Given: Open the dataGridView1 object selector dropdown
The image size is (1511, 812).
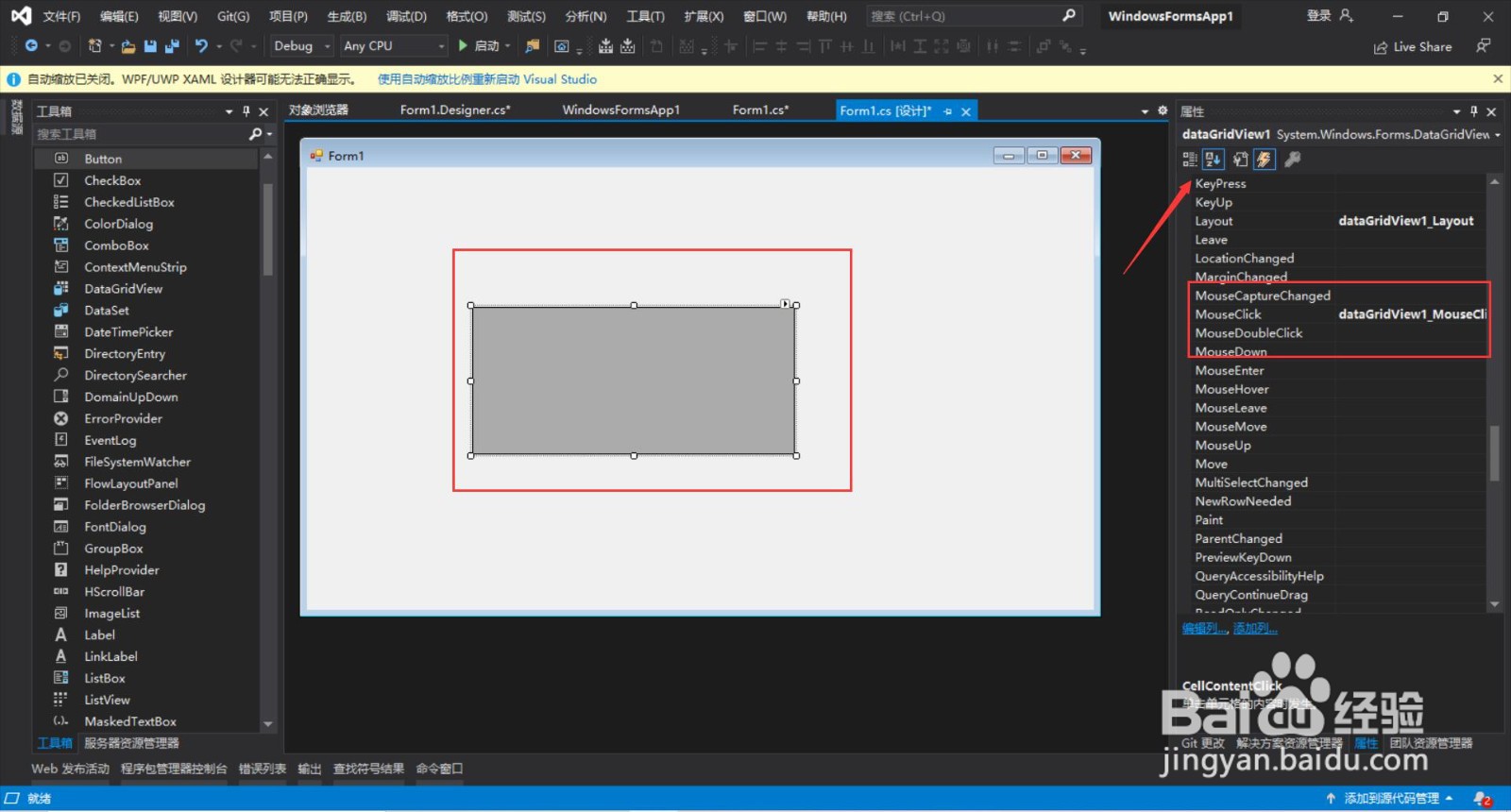Looking at the screenshot, I should 1497,135.
